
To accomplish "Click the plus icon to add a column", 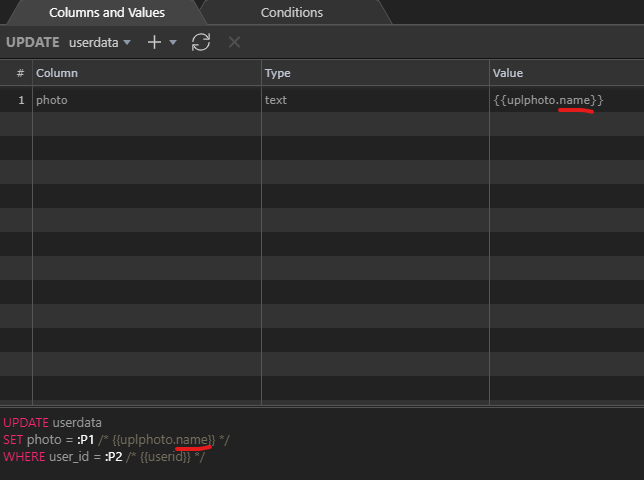I will (x=154, y=42).
